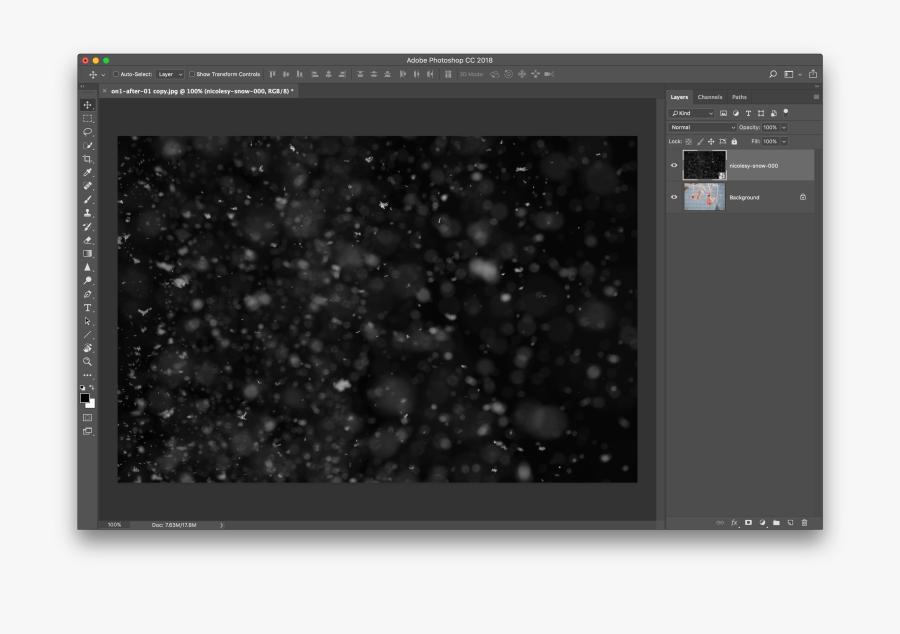This screenshot has height=634, width=900.
Task: Switch to the Channels tab
Action: pyautogui.click(x=709, y=97)
